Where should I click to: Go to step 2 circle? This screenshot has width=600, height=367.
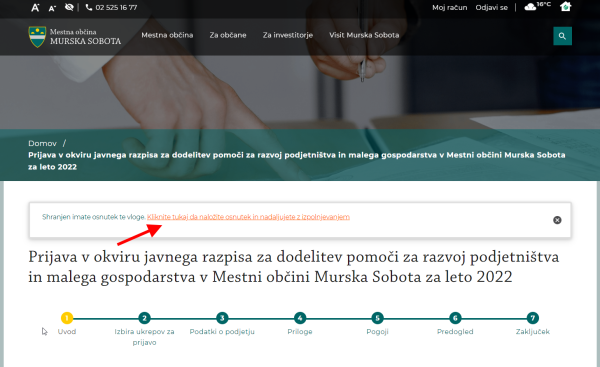[144, 318]
